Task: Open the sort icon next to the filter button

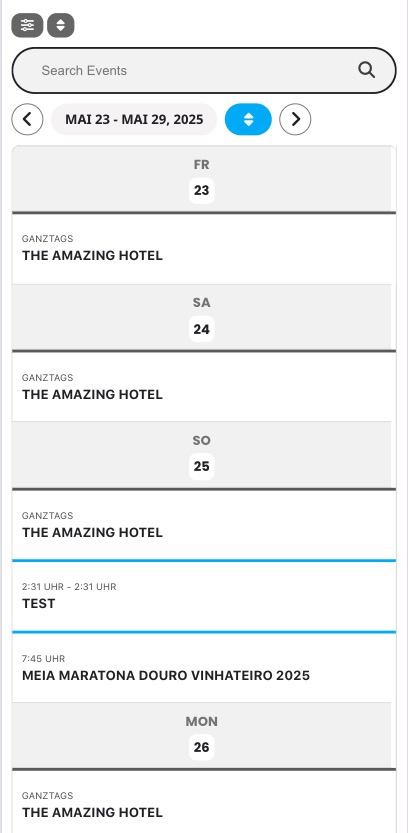Action: 61,25
